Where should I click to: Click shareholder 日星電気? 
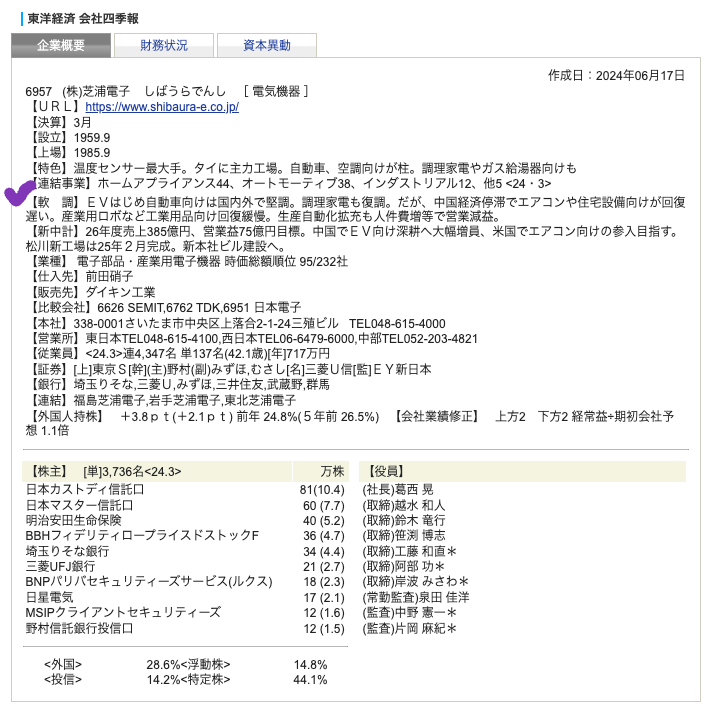pos(49,598)
